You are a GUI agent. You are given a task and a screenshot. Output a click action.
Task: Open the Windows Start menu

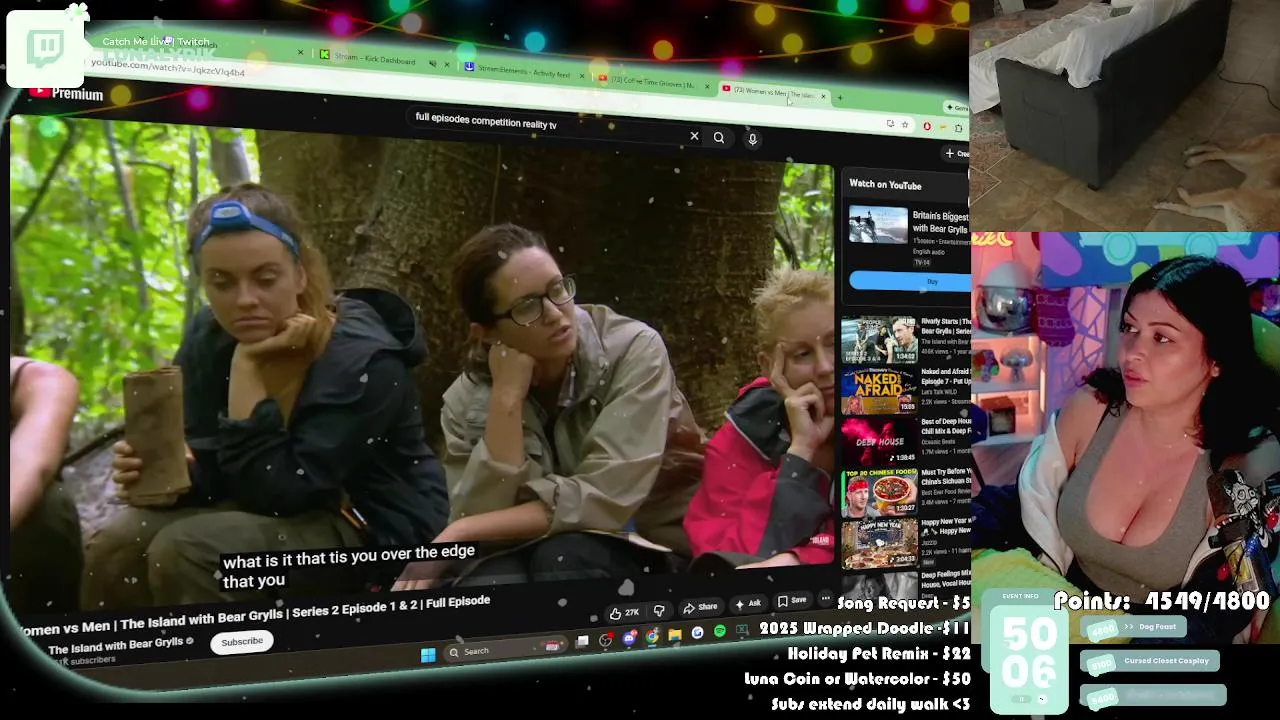[x=428, y=655]
